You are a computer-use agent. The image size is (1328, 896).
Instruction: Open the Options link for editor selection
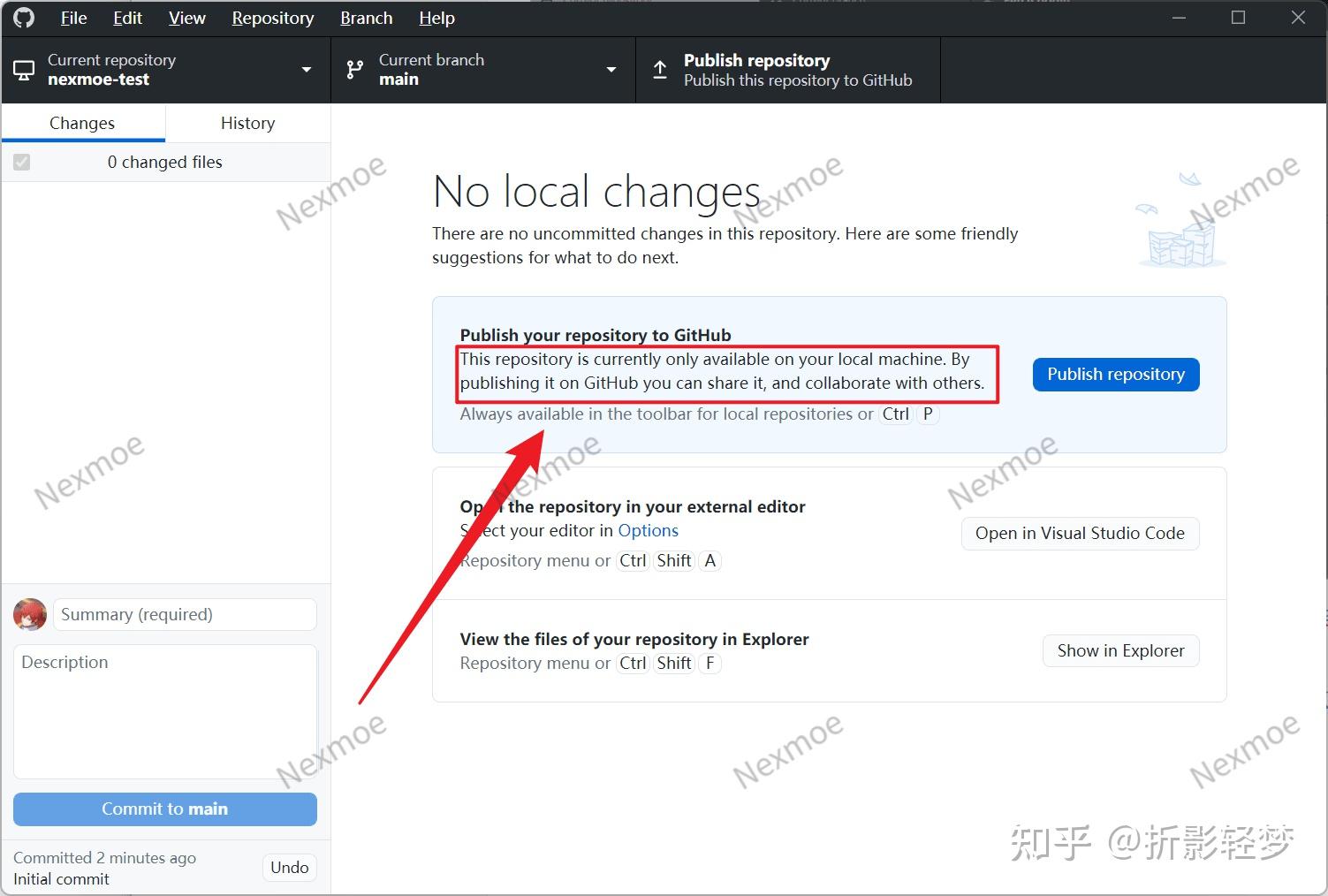(648, 530)
